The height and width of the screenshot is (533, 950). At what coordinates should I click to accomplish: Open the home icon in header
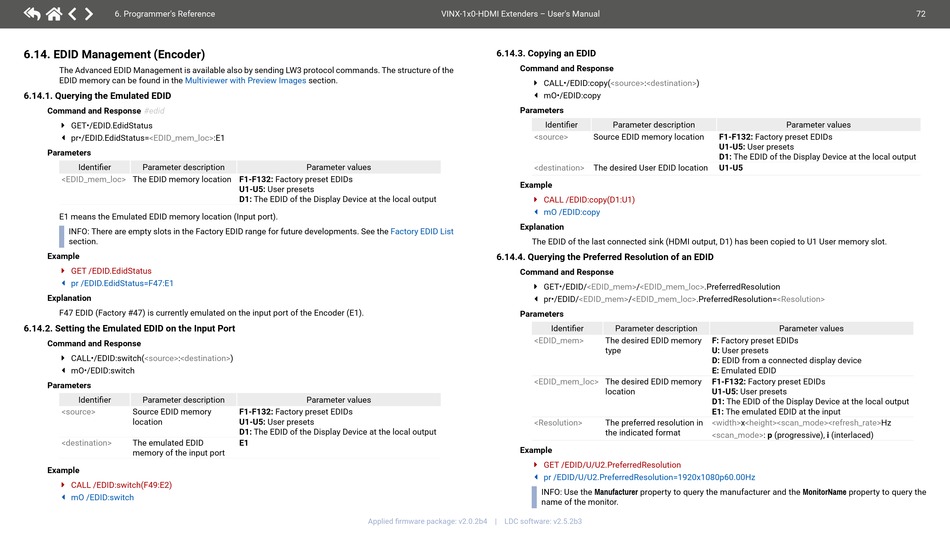[x=54, y=13]
